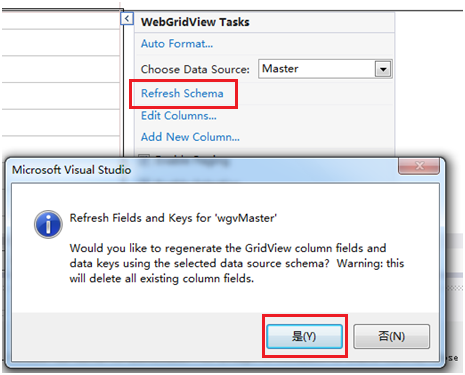Click the Master data source combo box
Image resolution: width=465 pixels, height=375 pixels.
[325, 69]
